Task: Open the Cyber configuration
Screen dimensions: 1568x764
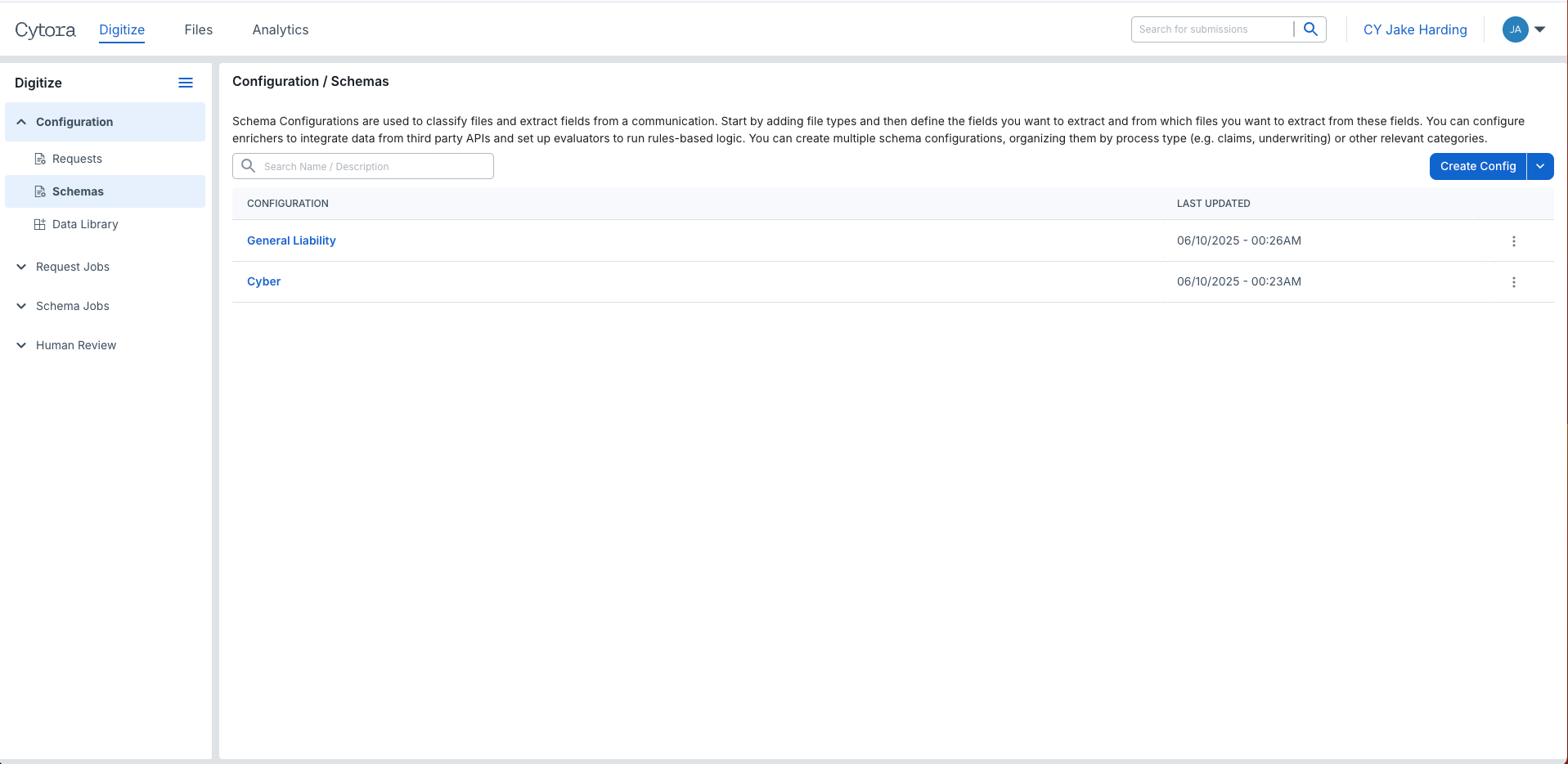Action: 263,281
